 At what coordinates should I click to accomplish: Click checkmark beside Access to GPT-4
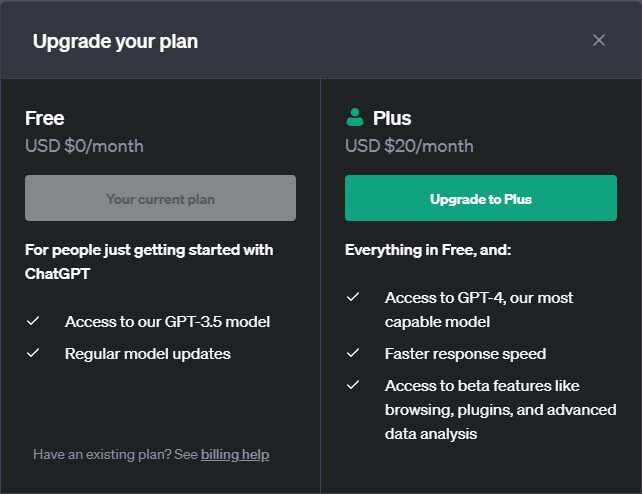[x=353, y=298]
